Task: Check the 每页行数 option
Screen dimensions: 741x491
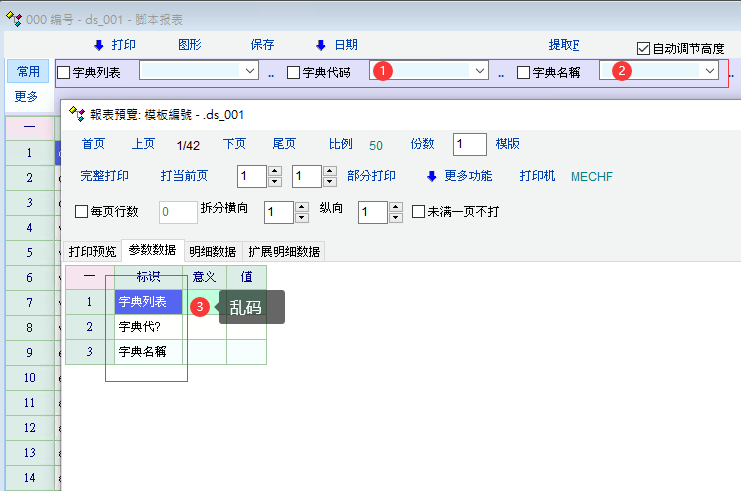Action: tap(82, 212)
